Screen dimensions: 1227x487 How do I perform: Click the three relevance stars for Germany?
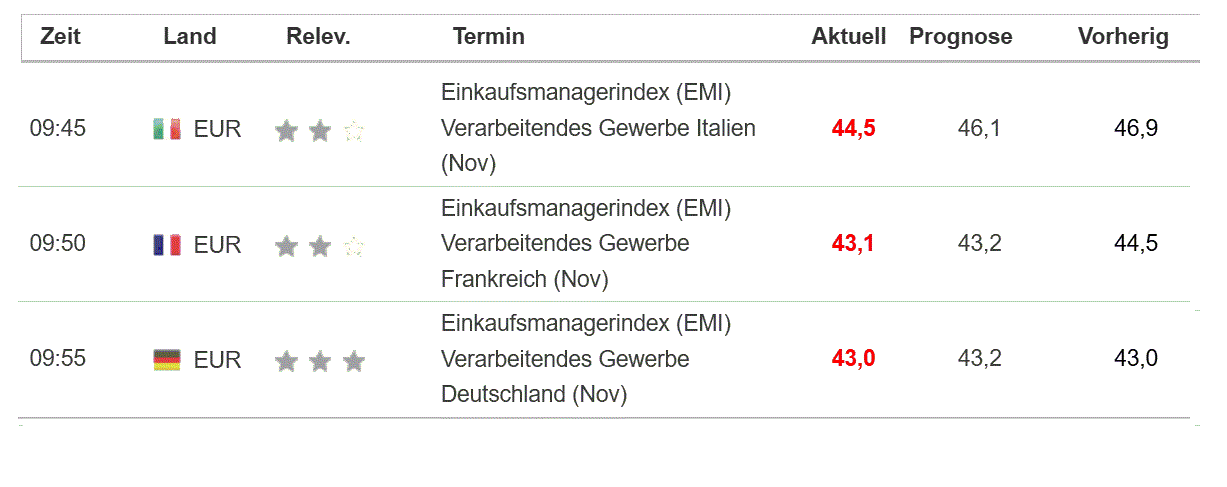pyautogui.click(x=319, y=360)
